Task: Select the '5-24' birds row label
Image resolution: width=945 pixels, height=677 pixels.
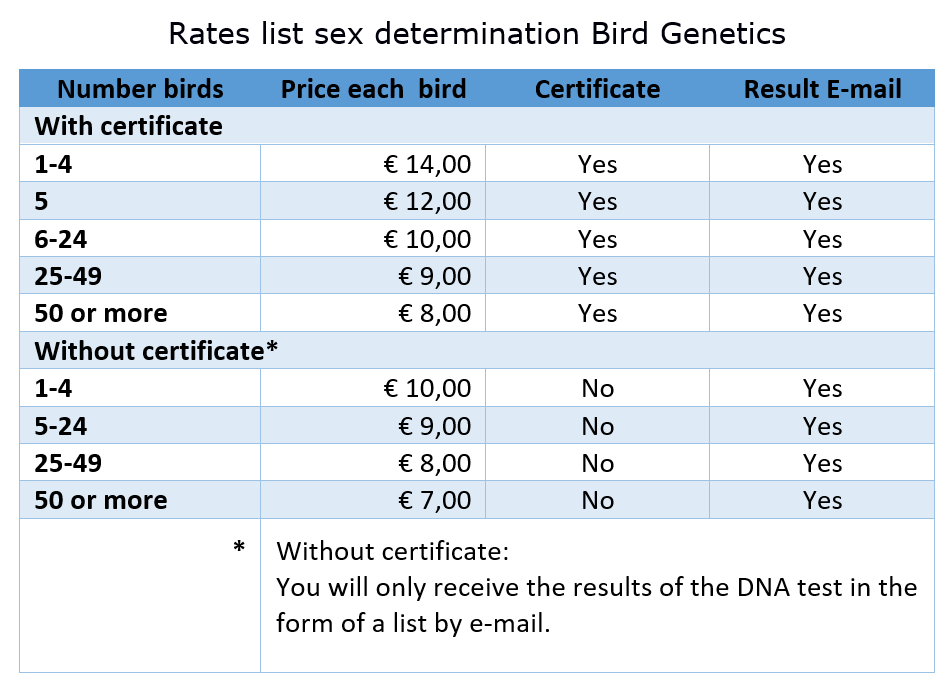Action: coord(60,426)
